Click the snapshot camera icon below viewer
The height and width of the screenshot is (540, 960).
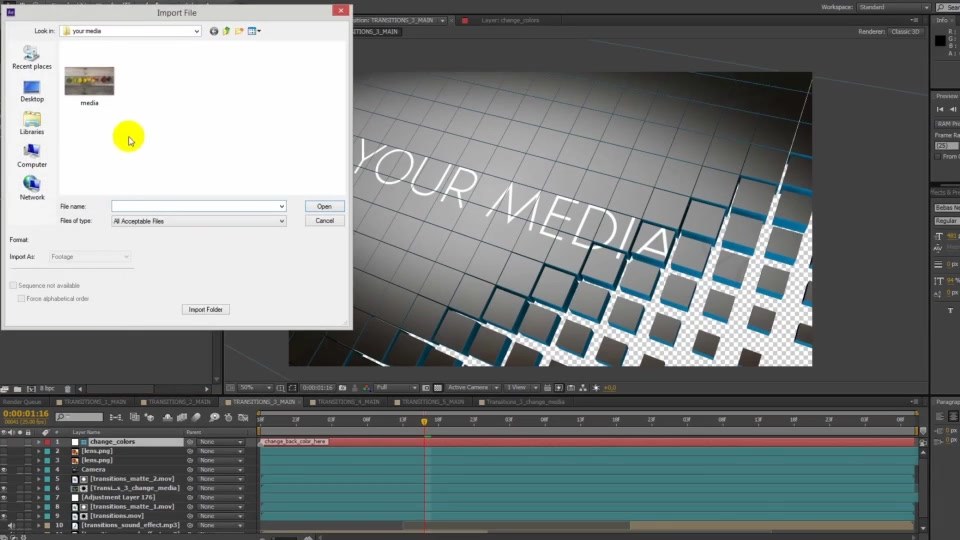coord(342,388)
